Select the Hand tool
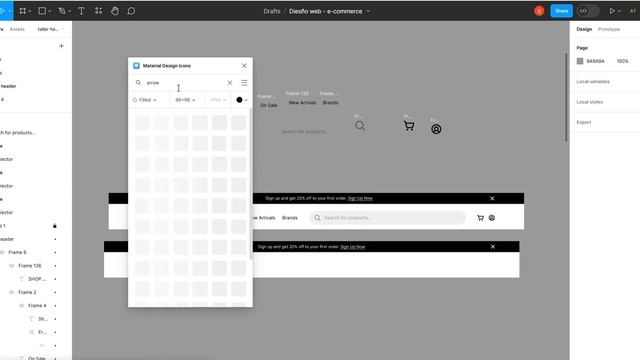 click(x=115, y=11)
